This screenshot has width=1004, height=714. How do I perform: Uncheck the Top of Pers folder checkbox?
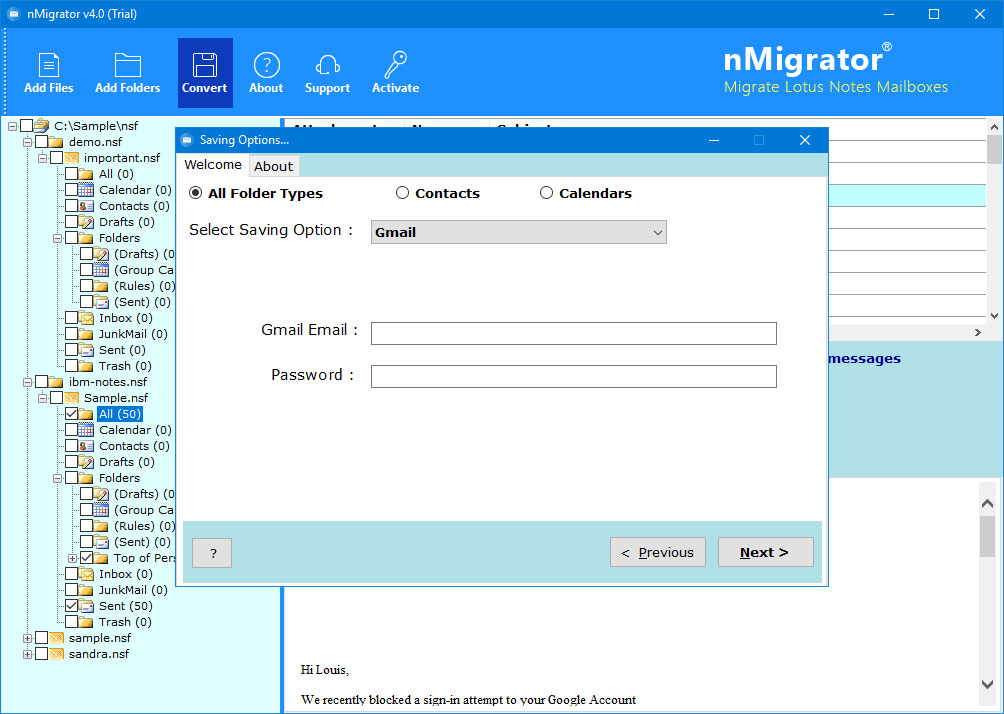[x=86, y=558]
